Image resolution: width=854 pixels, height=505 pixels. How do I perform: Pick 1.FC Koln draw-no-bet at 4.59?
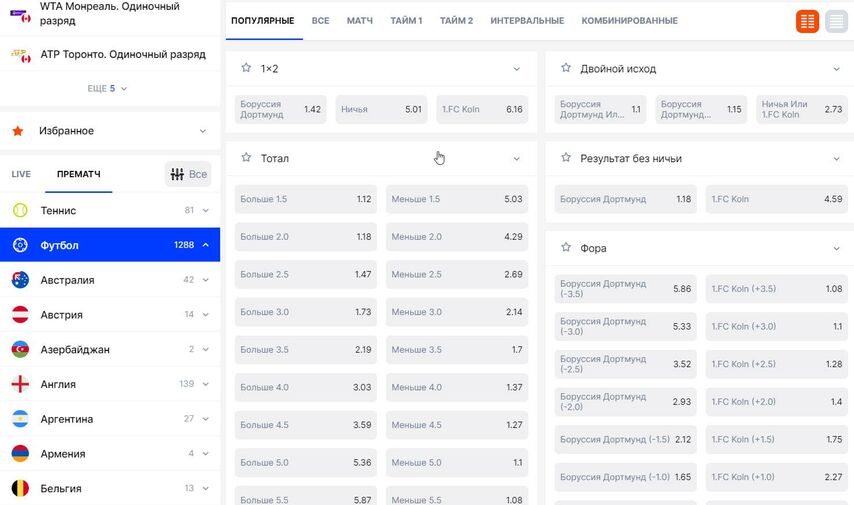pyautogui.click(x=777, y=199)
